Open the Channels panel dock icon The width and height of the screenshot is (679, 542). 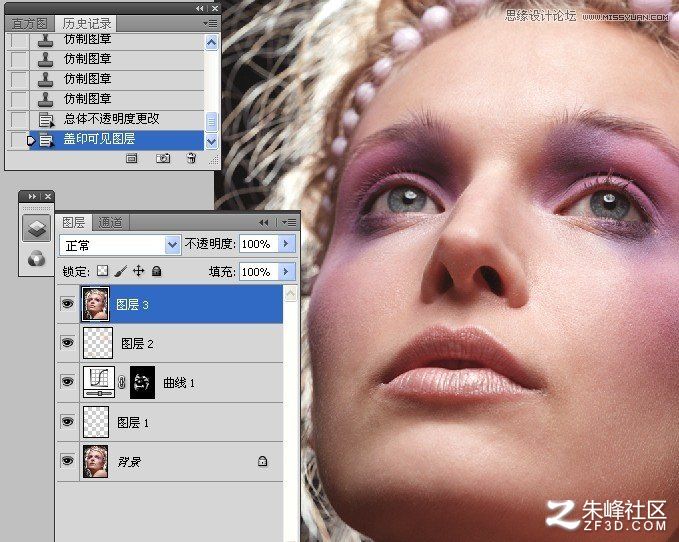click(36, 259)
